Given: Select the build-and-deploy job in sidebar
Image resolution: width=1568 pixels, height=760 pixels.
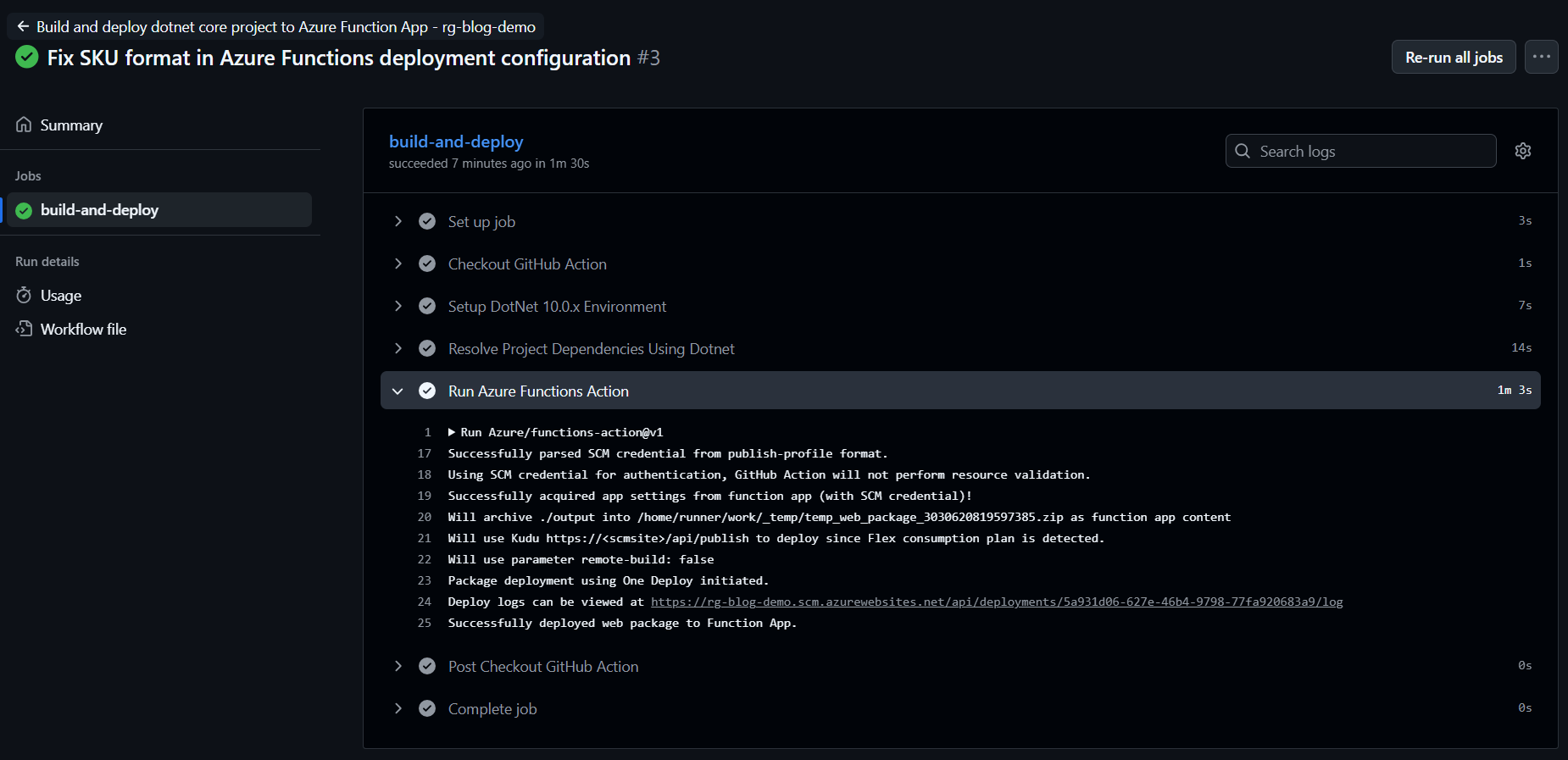Looking at the screenshot, I should (159, 209).
